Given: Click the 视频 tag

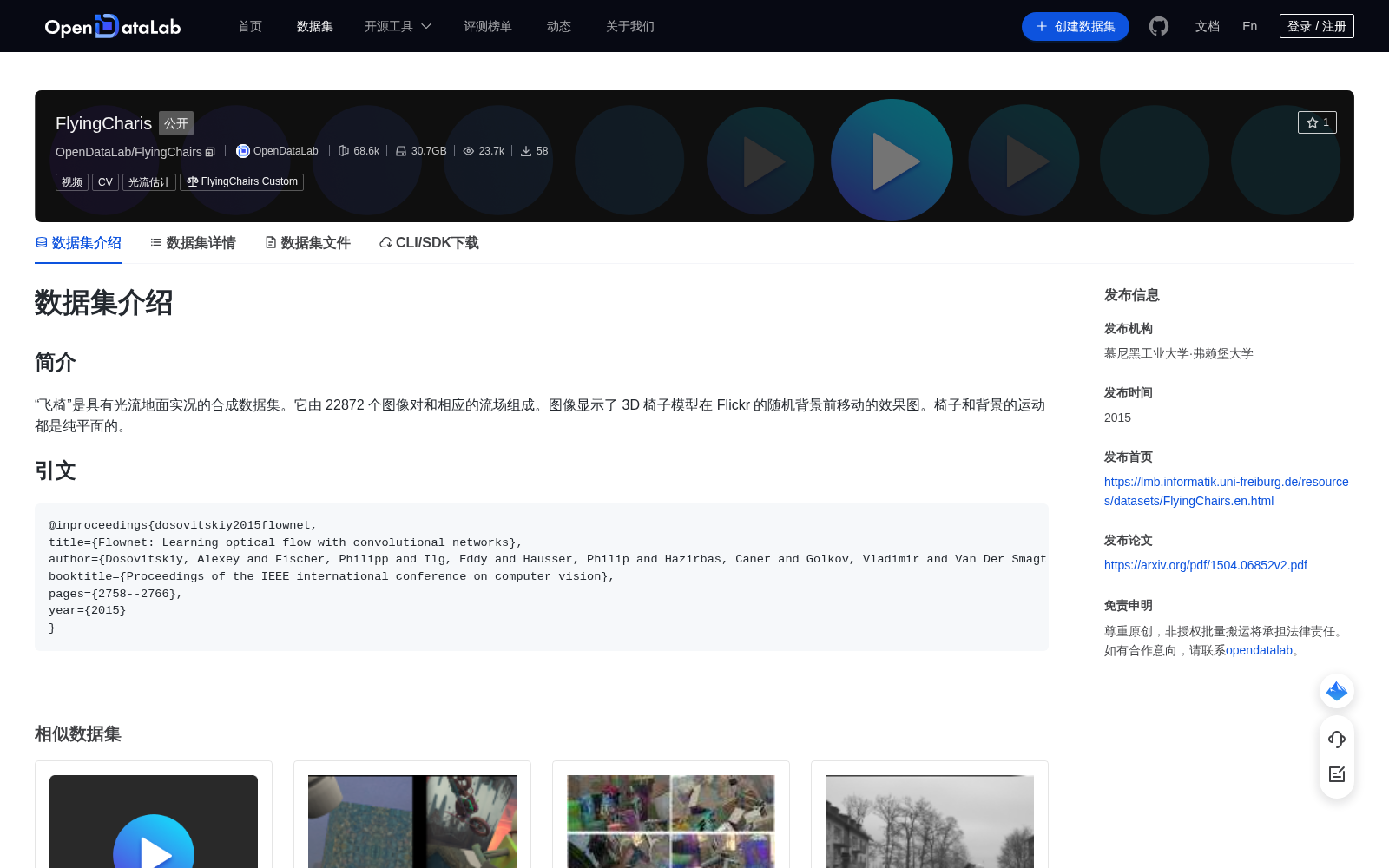Looking at the screenshot, I should [72, 182].
